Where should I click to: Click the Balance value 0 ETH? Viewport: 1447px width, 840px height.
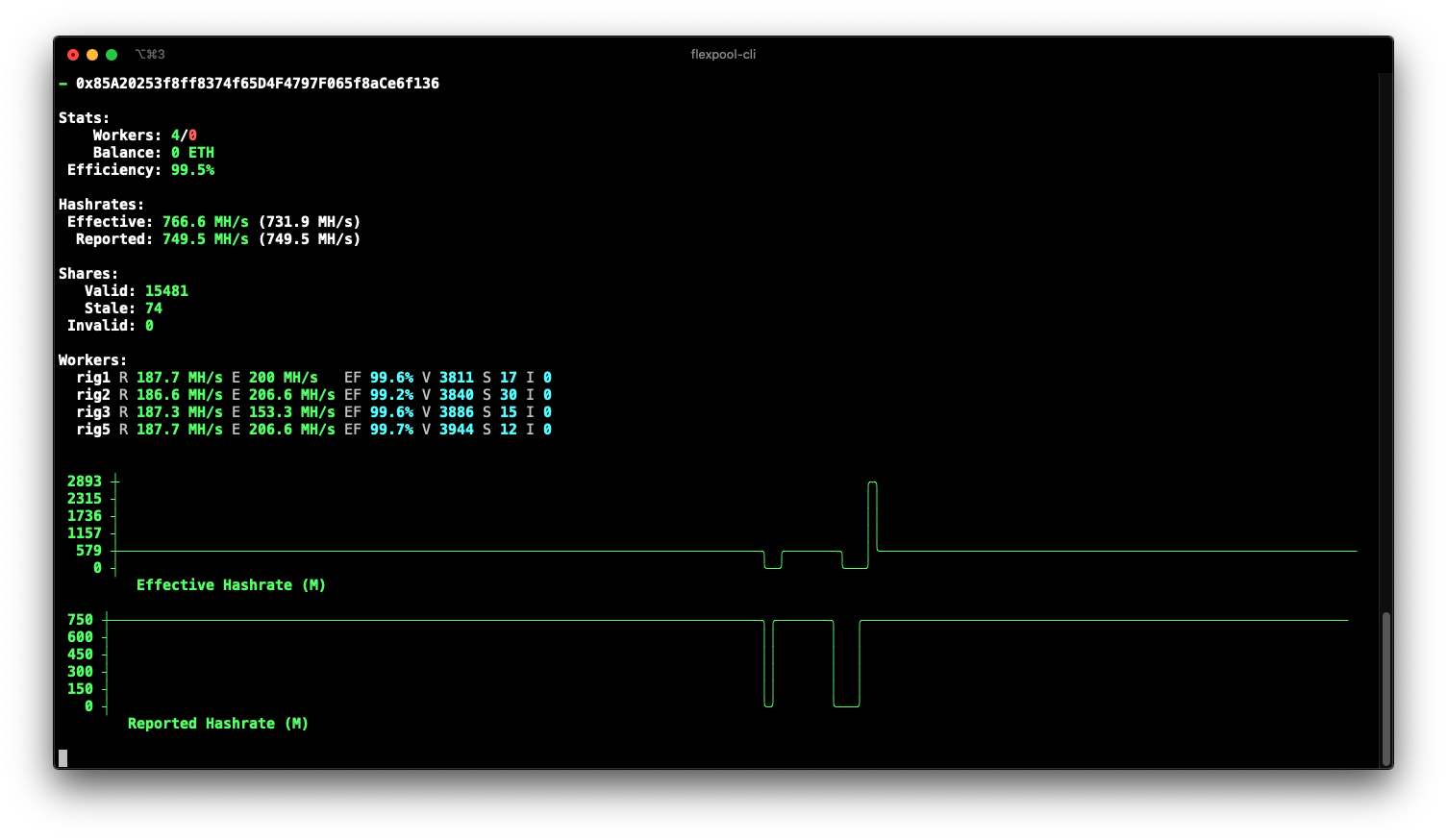(x=192, y=153)
